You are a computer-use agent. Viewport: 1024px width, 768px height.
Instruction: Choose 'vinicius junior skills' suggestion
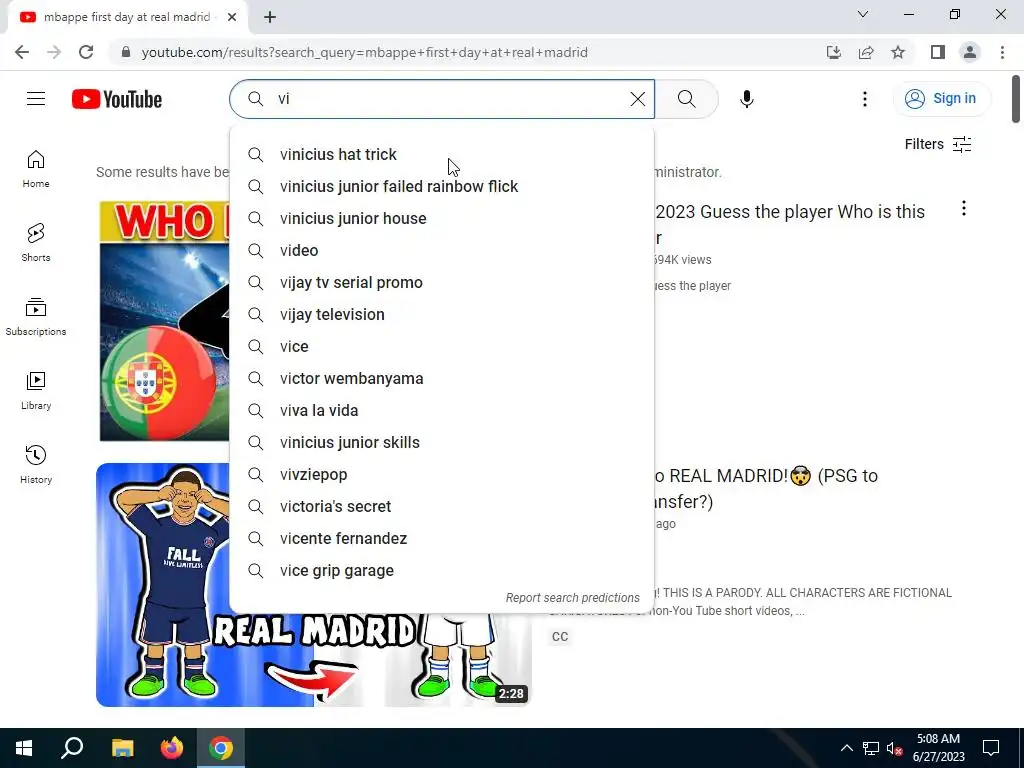coord(442,442)
